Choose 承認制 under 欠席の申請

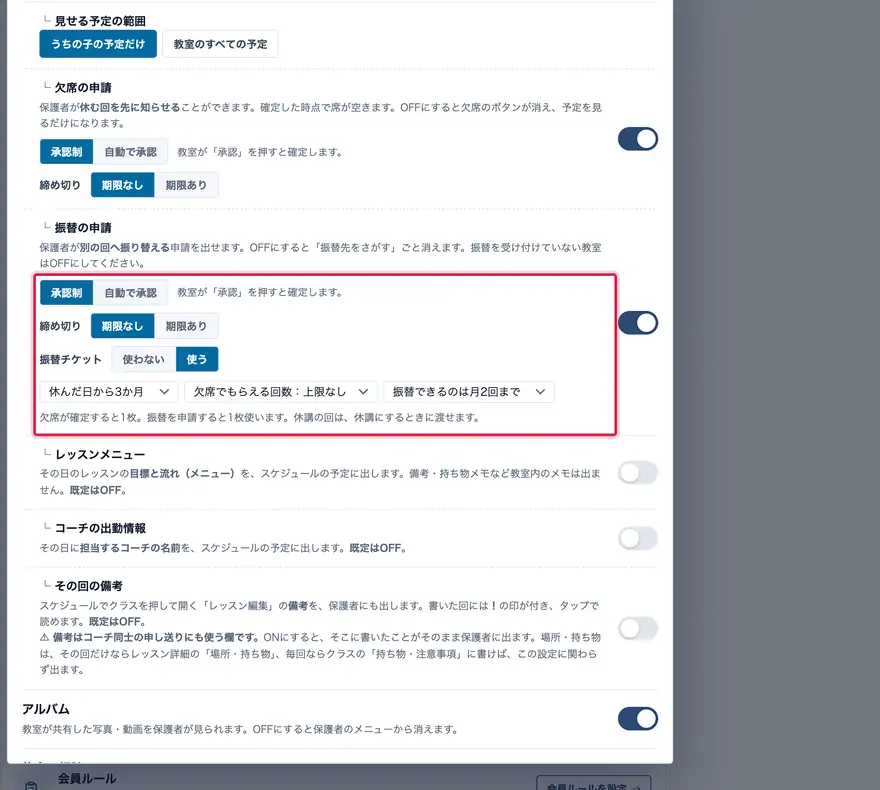click(66, 151)
